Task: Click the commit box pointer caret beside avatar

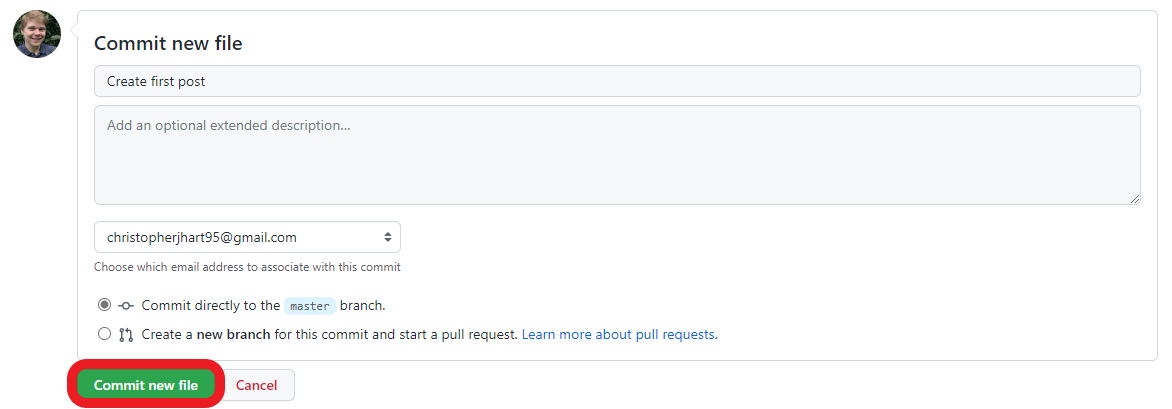Action: point(73,34)
